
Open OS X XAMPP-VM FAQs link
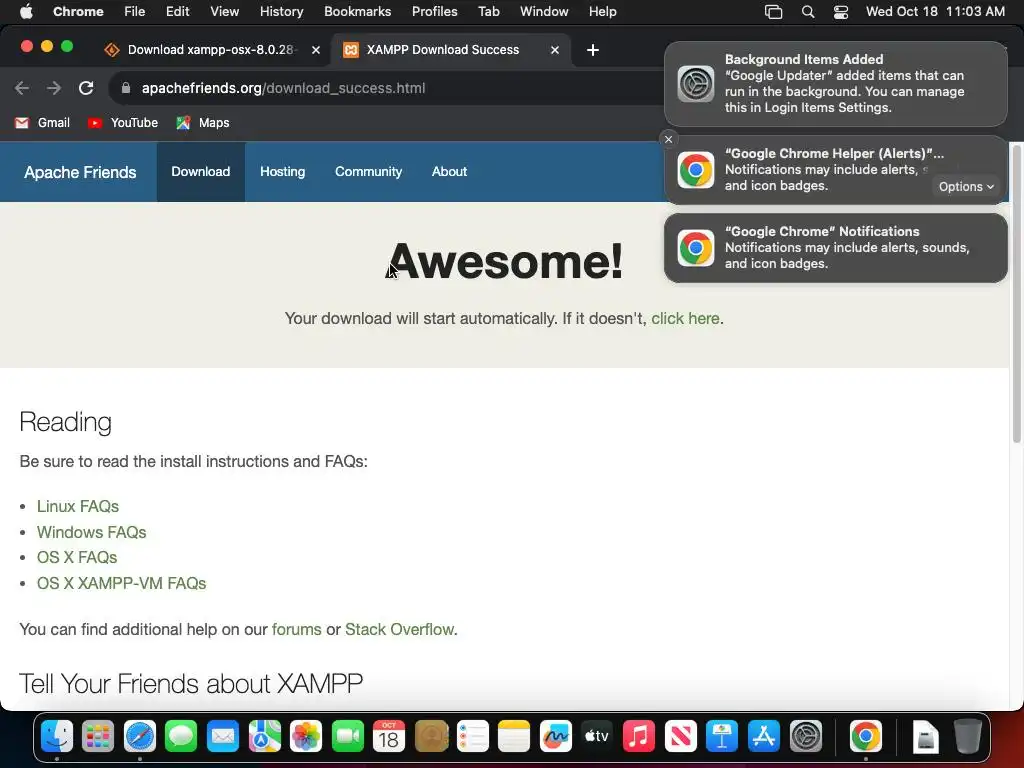pos(121,583)
